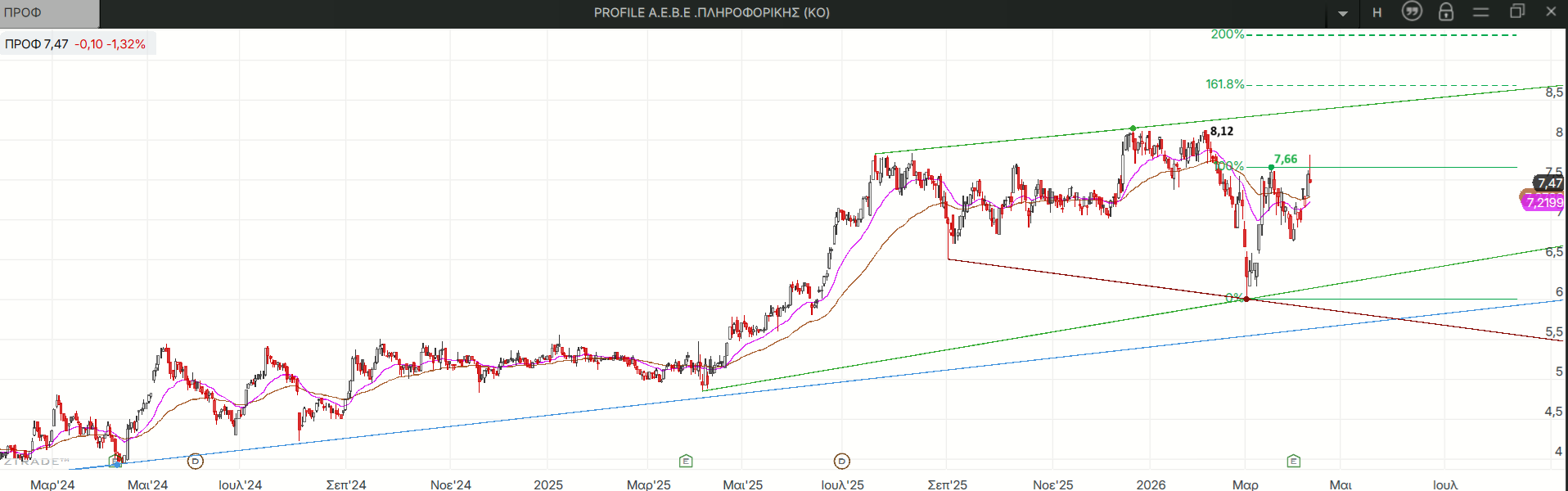Click the PROFILE A.E.B.E chart title text
Viewport: 1568px width, 491px height.
click(711, 13)
